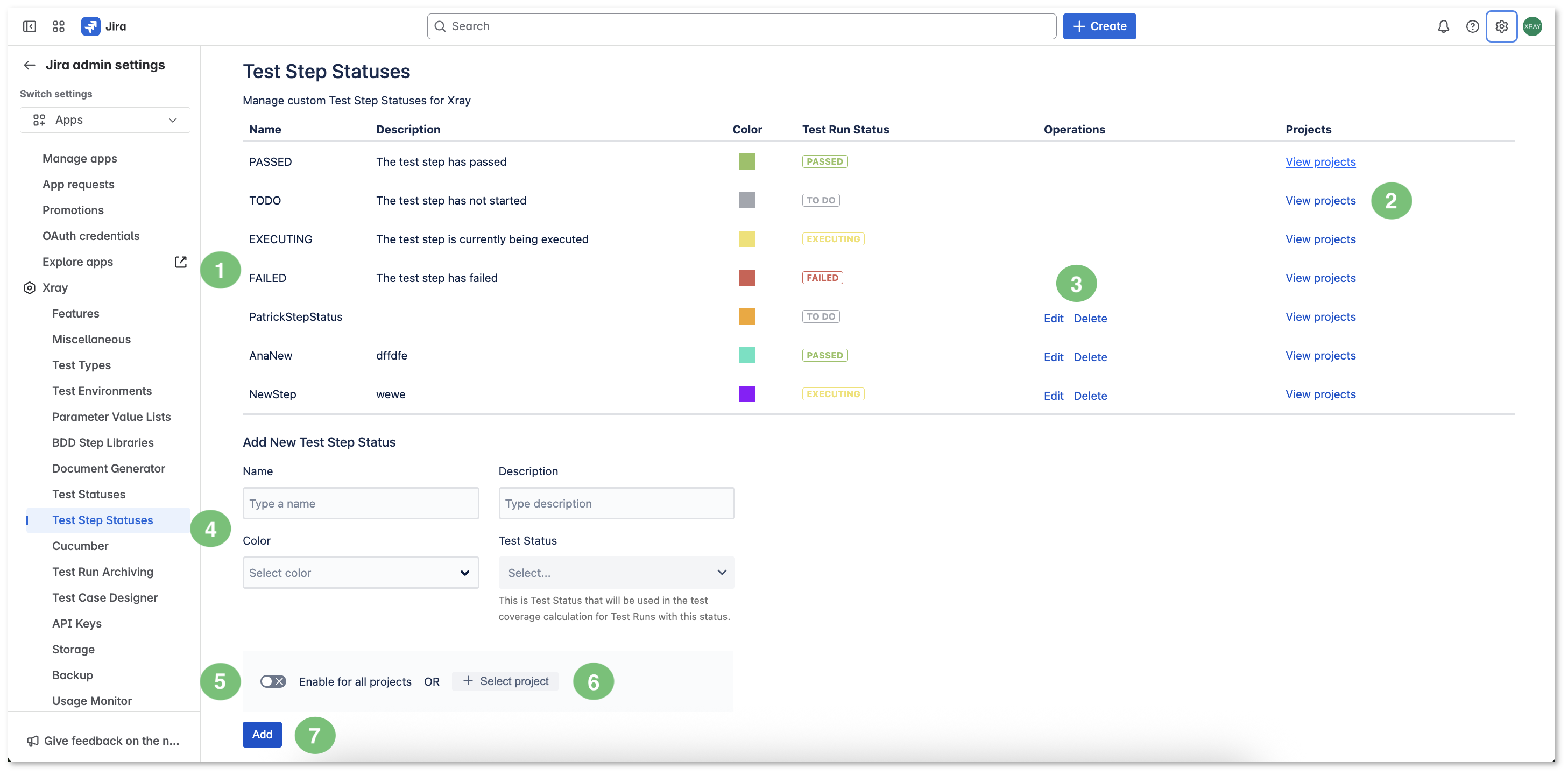This screenshot has height=775, width=1568.
Task: Open the notifications bell
Action: click(1443, 26)
